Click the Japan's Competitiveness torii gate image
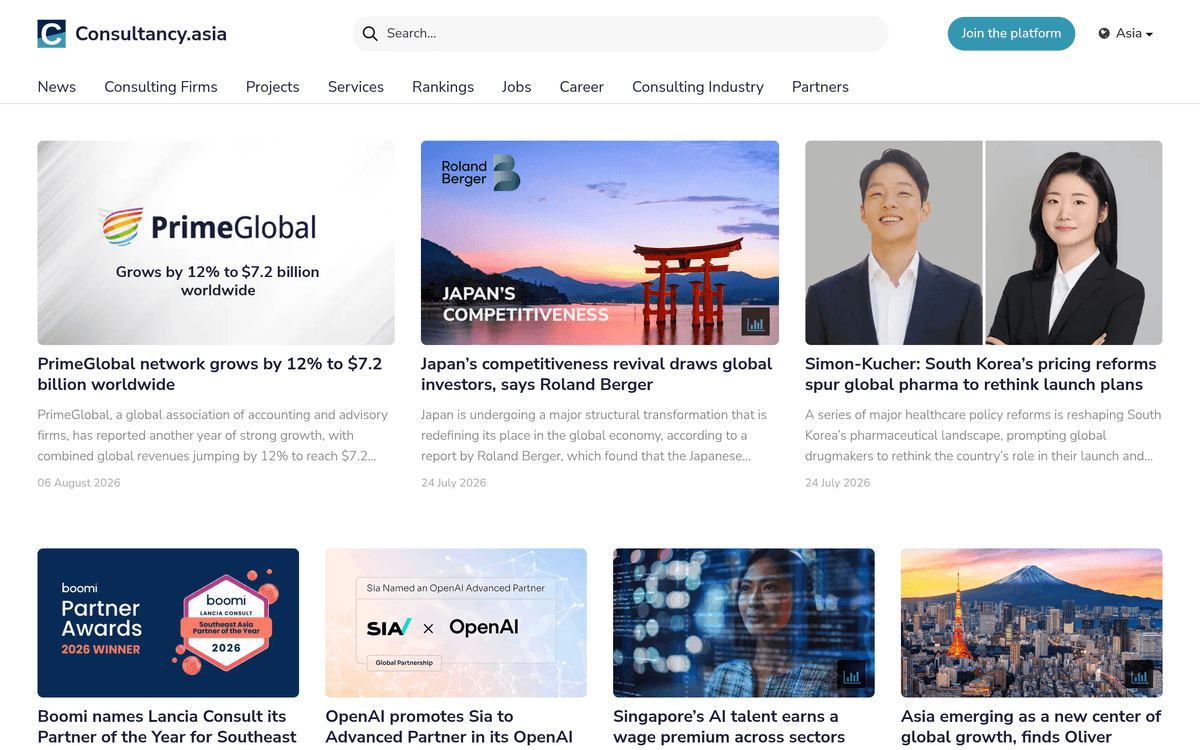The width and height of the screenshot is (1200, 750). click(x=600, y=243)
